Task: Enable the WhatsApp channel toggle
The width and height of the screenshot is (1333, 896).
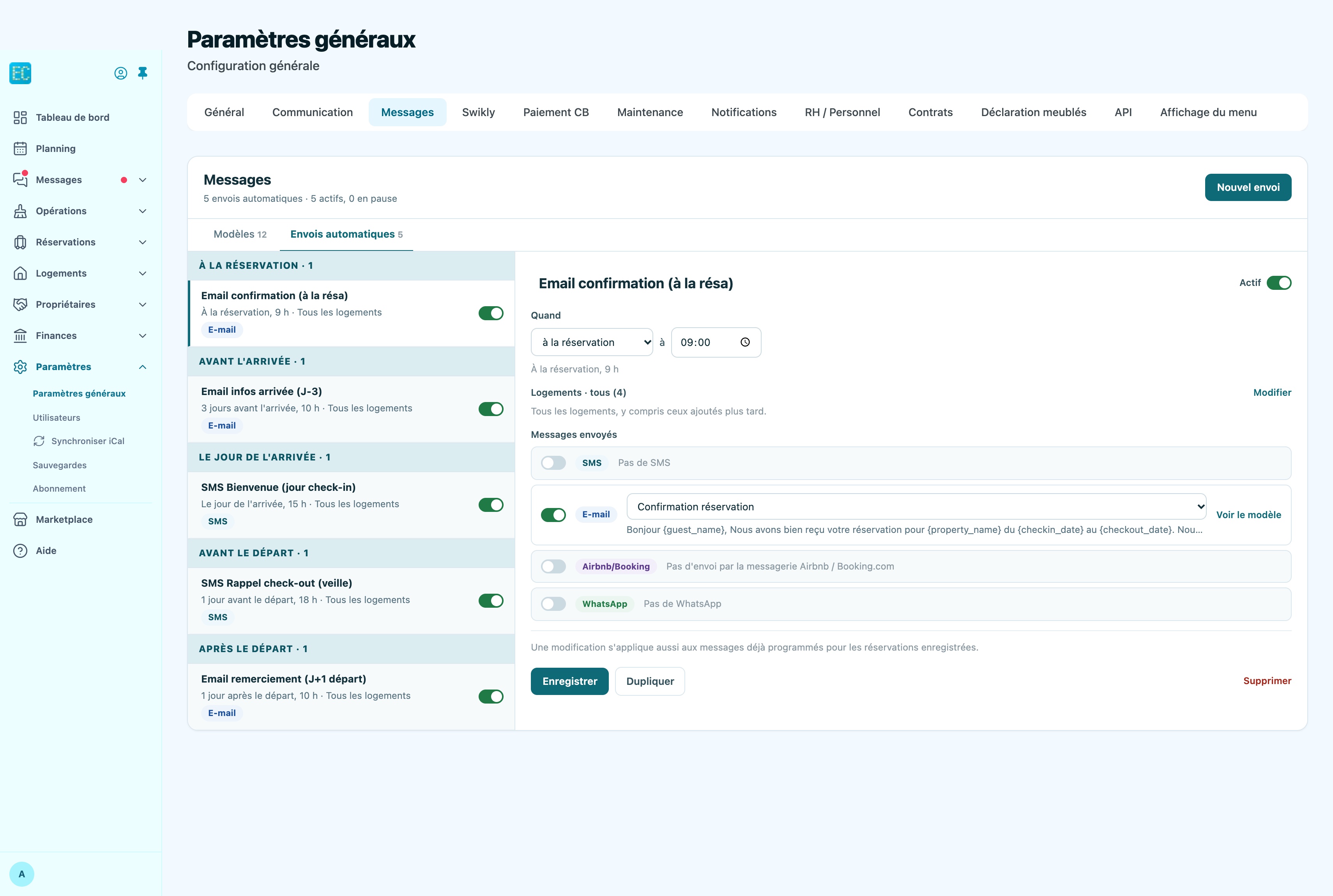Action: 553,604
